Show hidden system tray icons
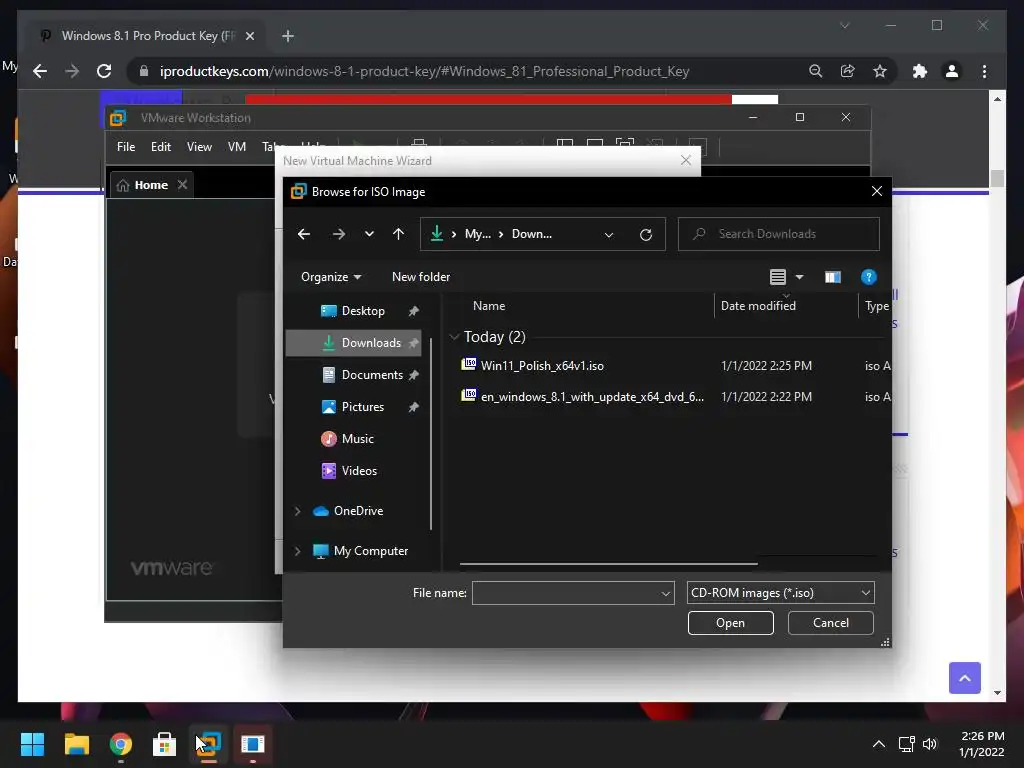Screen dimensions: 1024x768 pos(879,744)
